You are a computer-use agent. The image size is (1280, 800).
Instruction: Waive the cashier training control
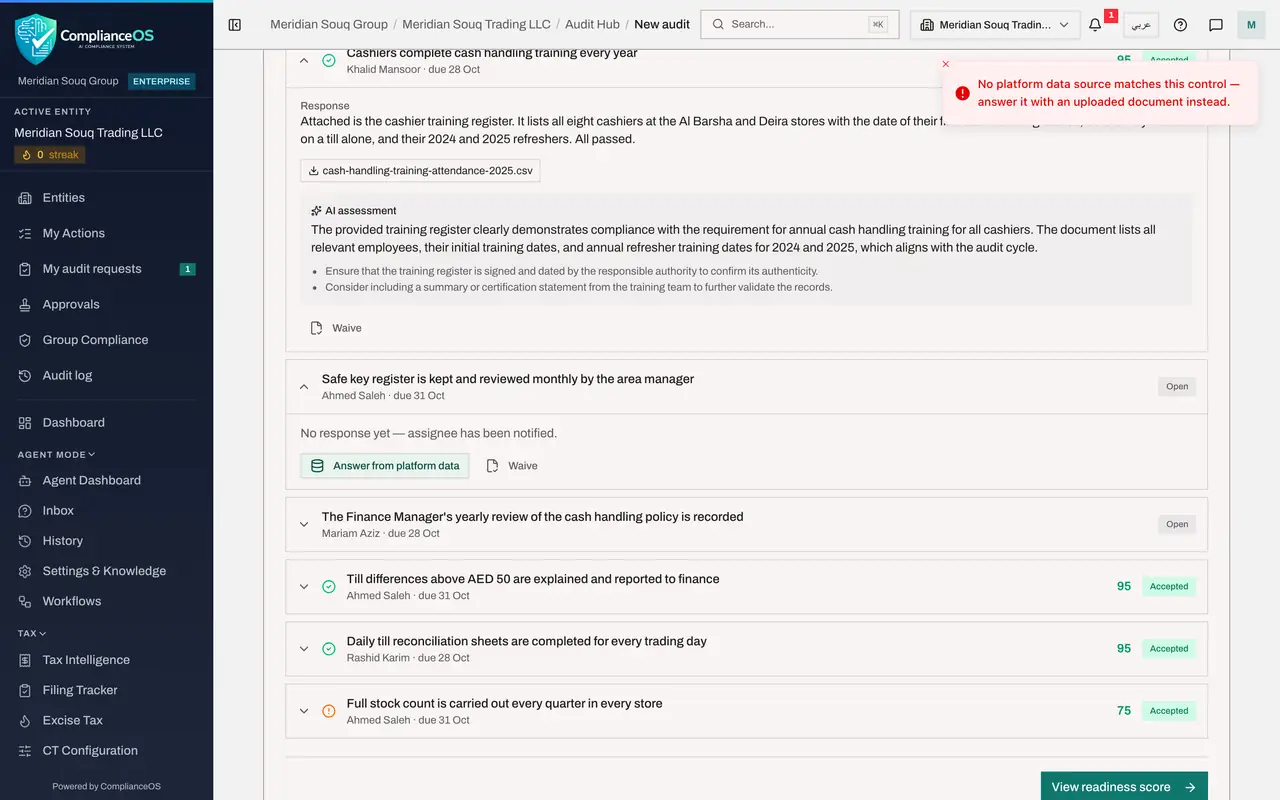coord(336,328)
